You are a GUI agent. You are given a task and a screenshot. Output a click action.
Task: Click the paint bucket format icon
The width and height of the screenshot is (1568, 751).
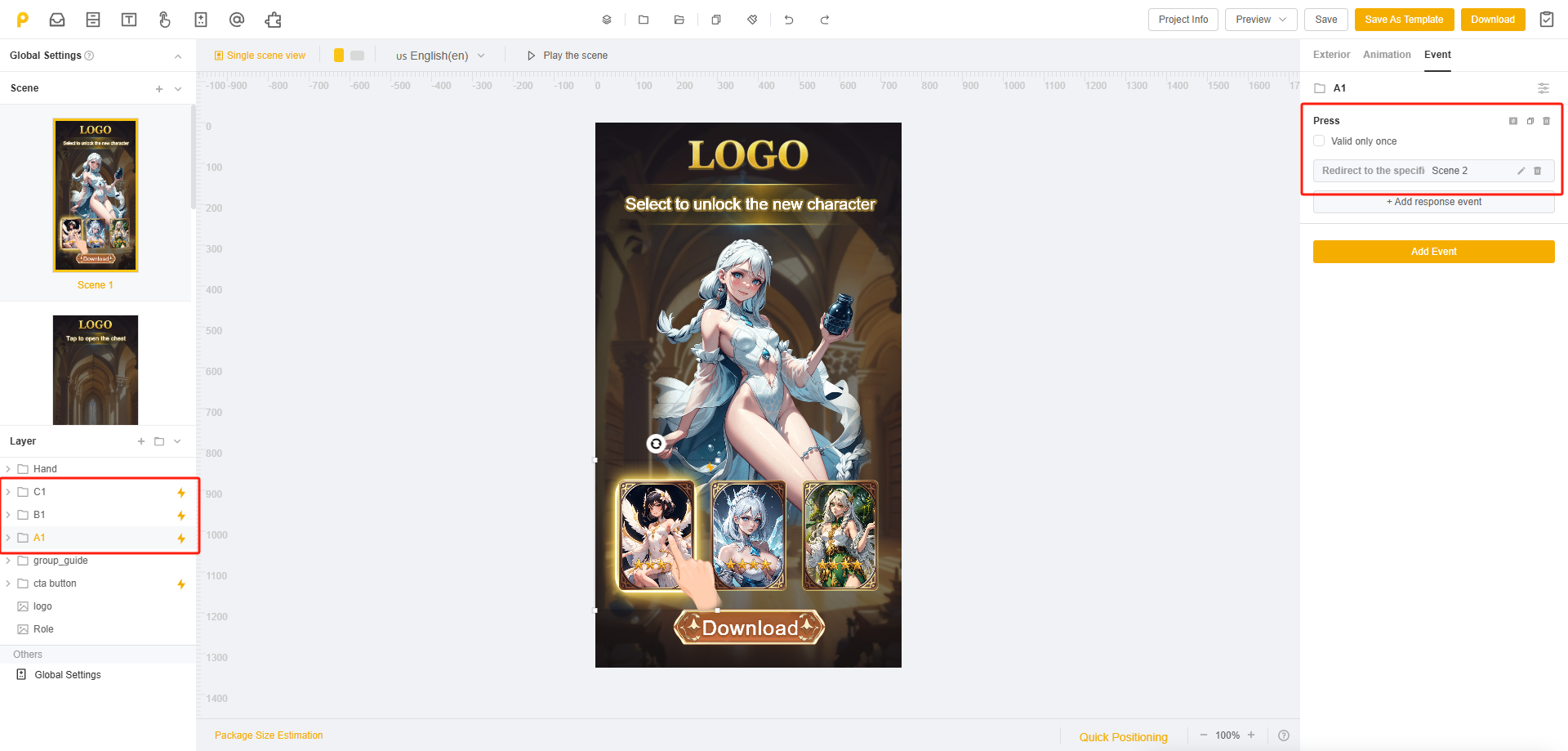tap(752, 20)
